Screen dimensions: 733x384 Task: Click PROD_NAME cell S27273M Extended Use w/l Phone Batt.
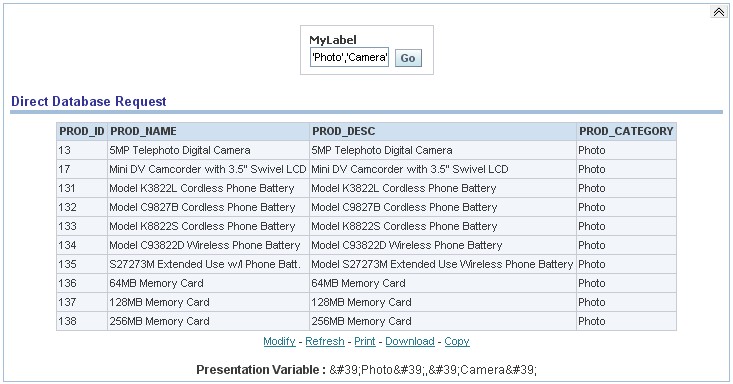coord(208,264)
